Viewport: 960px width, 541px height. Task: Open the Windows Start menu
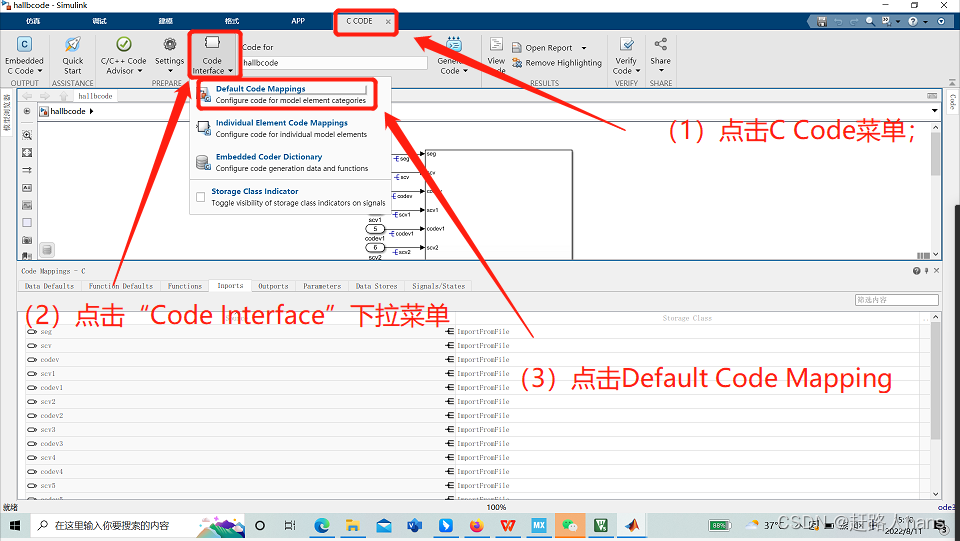pyautogui.click(x=15, y=525)
